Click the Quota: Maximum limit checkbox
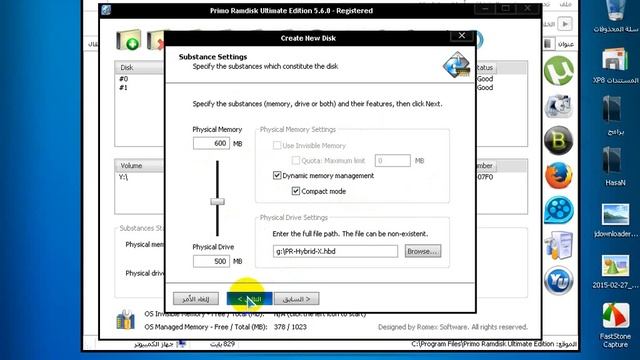Image resolution: width=640 pixels, height=360 pixels. 296,160
